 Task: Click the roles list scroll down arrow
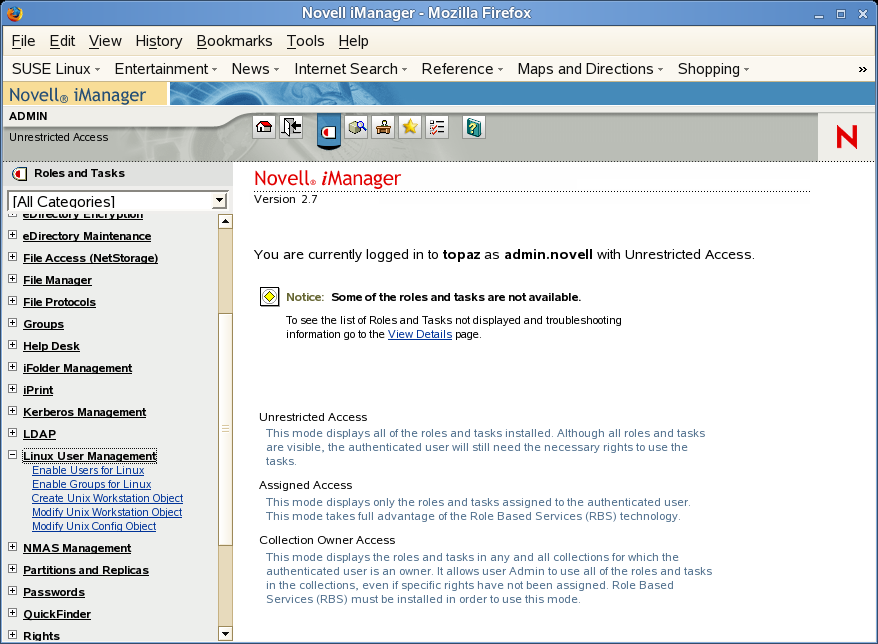(x=225, y=634)
